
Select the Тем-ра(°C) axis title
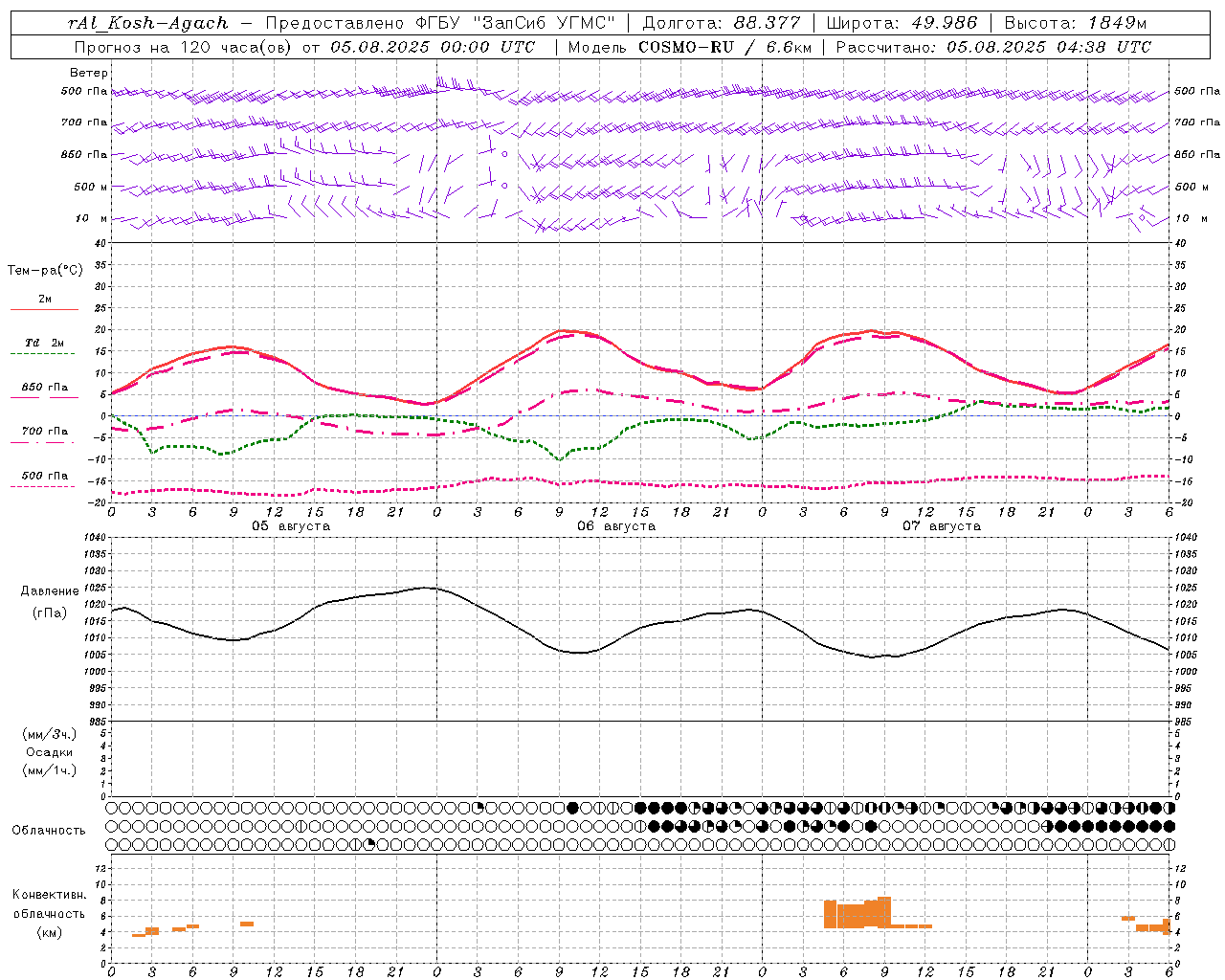45,270
